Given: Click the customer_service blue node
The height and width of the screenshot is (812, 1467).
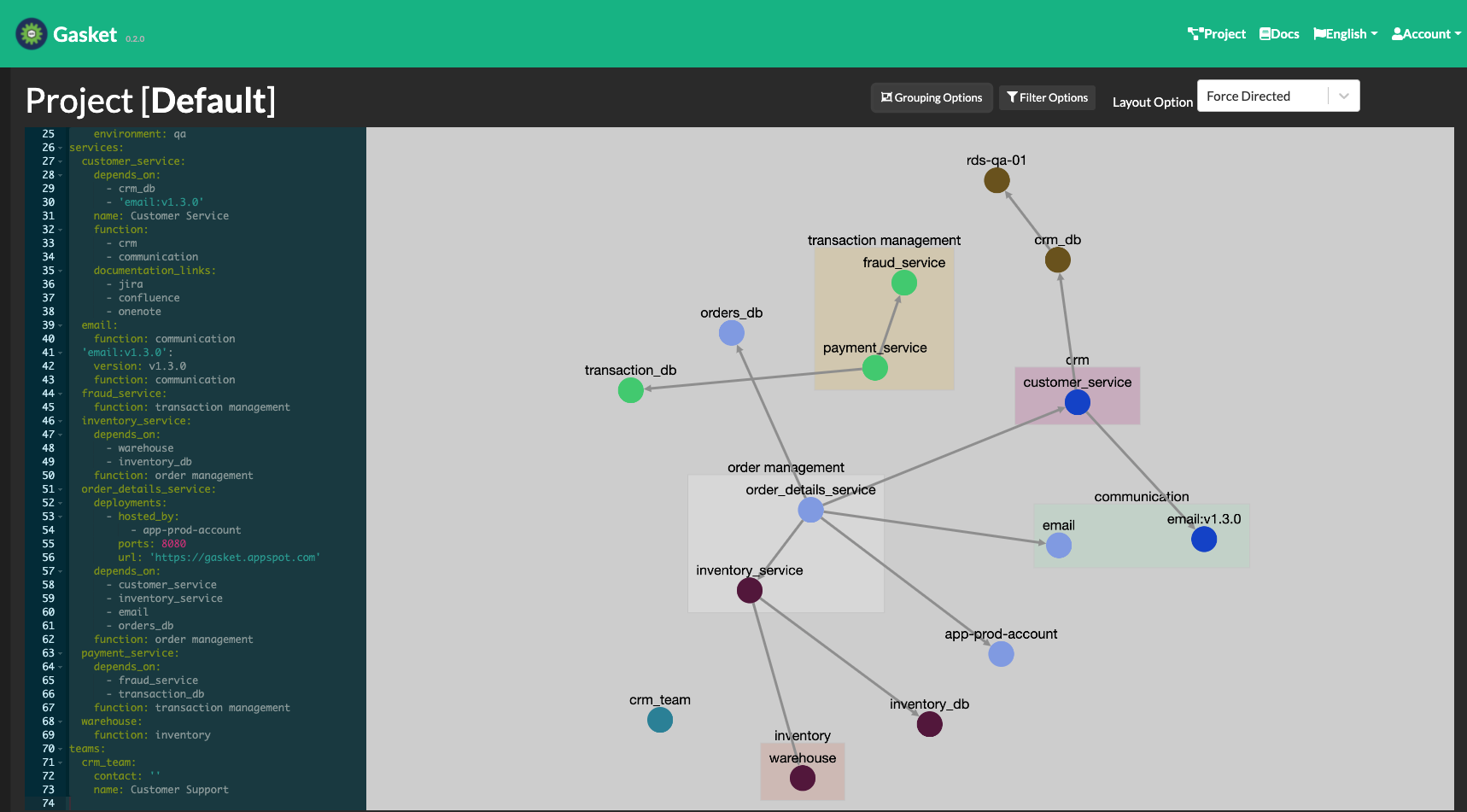Looking at the screenshot, I should 1077,402.
